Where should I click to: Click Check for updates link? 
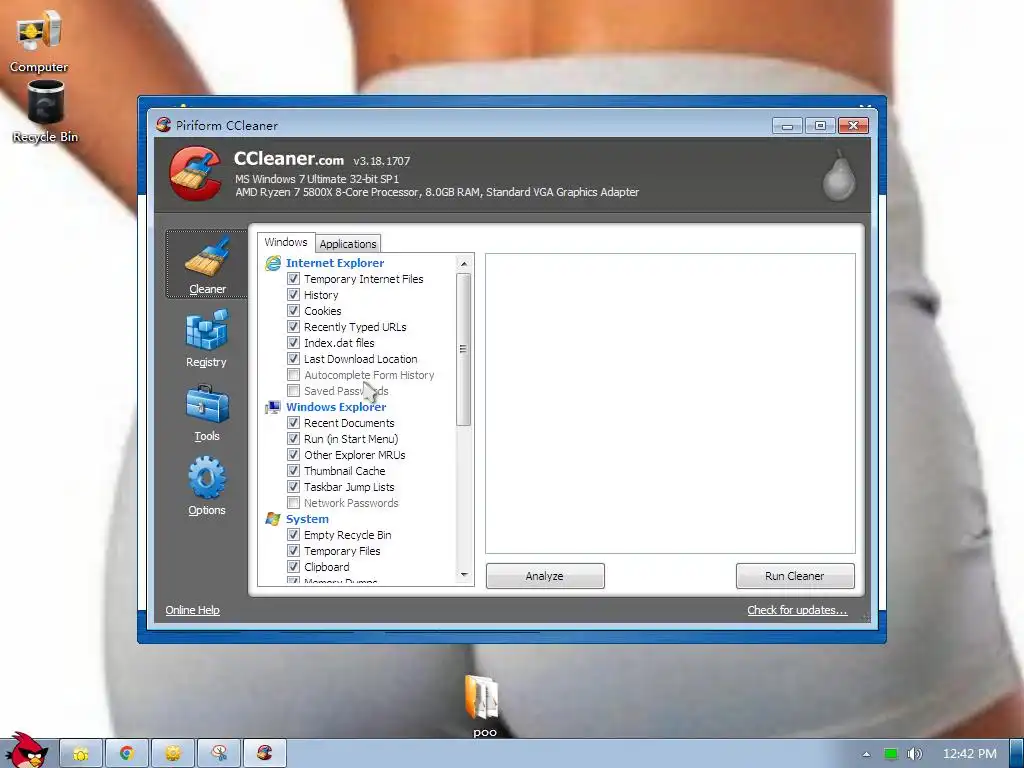pyautogui.click(x=797, y=610)
